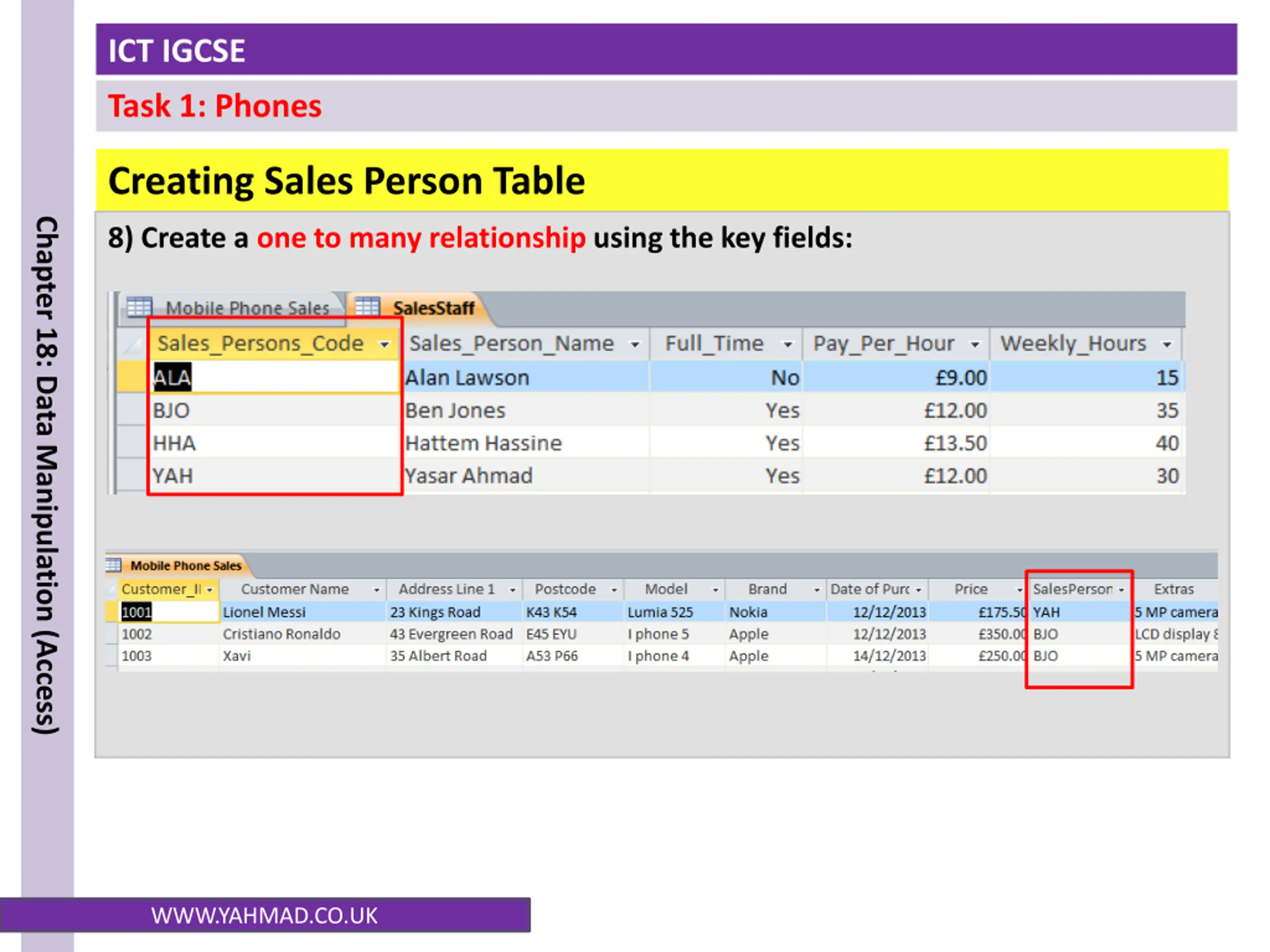The width and height of the screenshot is (1270, 952).
Task: Open the Sales_Person_Name column dropdown arrow
Action: (635, 344)
